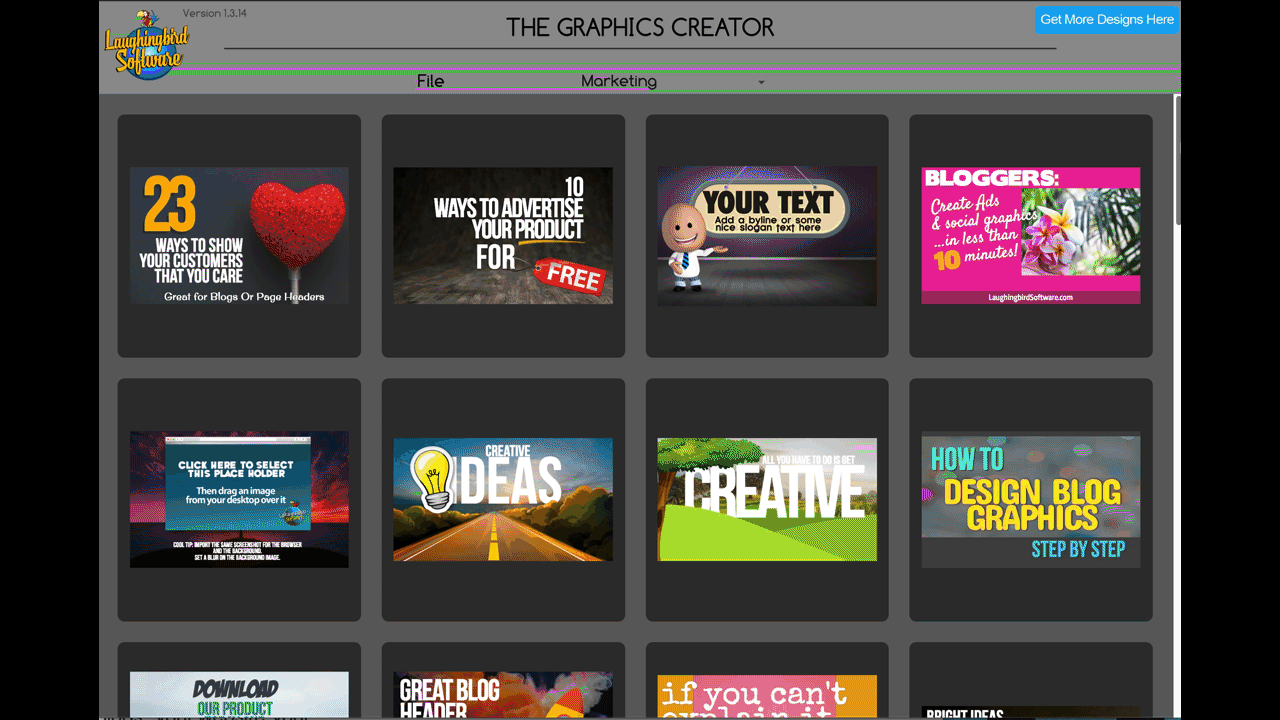
Task: Click the dropdown arrow beside Marketing
Action: pos(761,82)
